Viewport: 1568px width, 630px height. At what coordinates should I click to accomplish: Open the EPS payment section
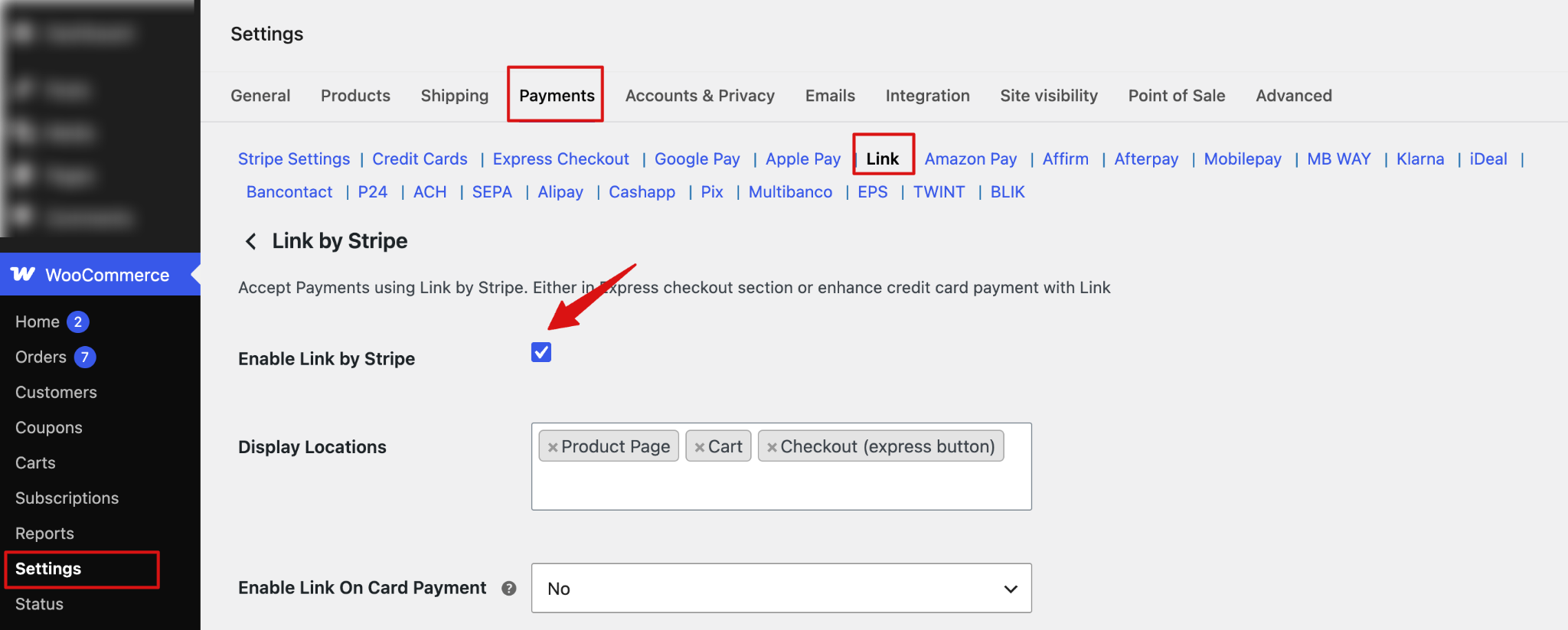pos(873,192)
